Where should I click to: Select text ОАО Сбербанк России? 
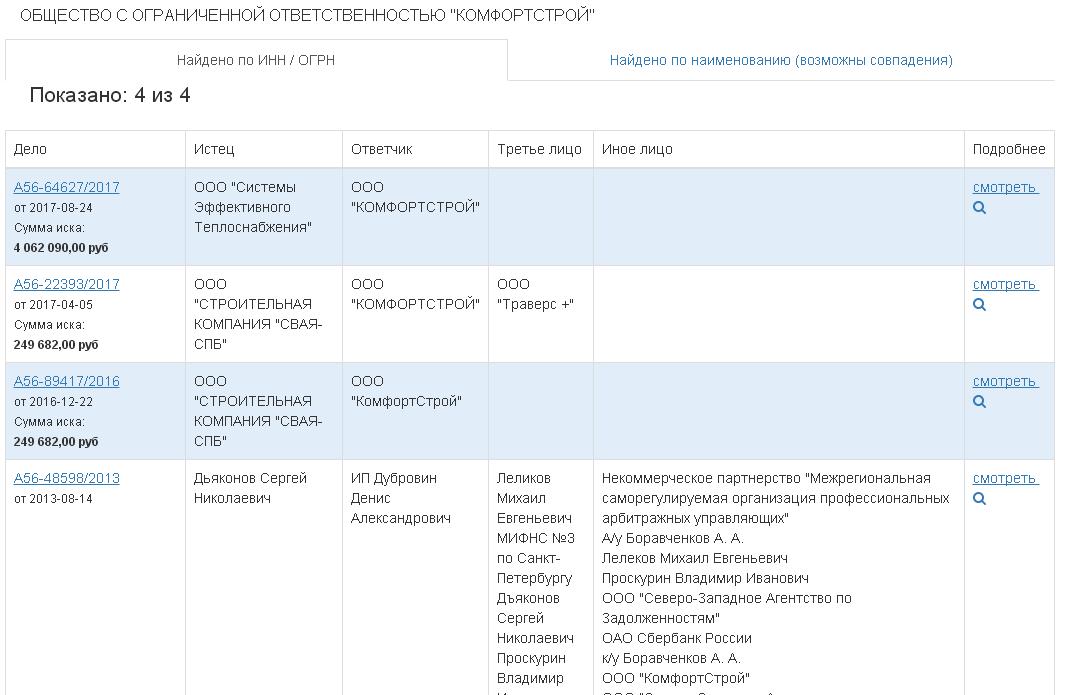676,638
